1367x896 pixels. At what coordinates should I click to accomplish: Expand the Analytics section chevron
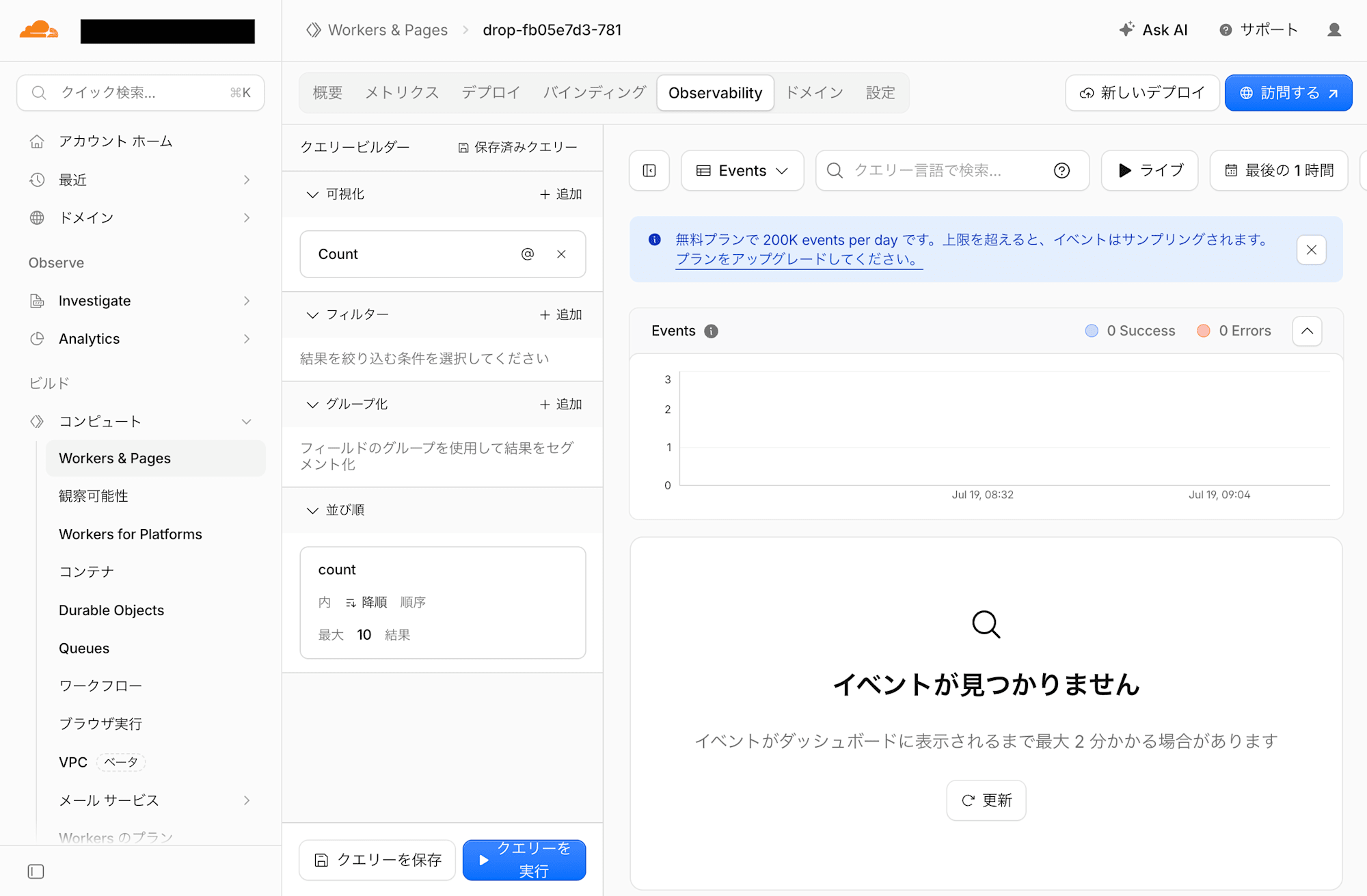pyautogui.click(x=247, y=339)
